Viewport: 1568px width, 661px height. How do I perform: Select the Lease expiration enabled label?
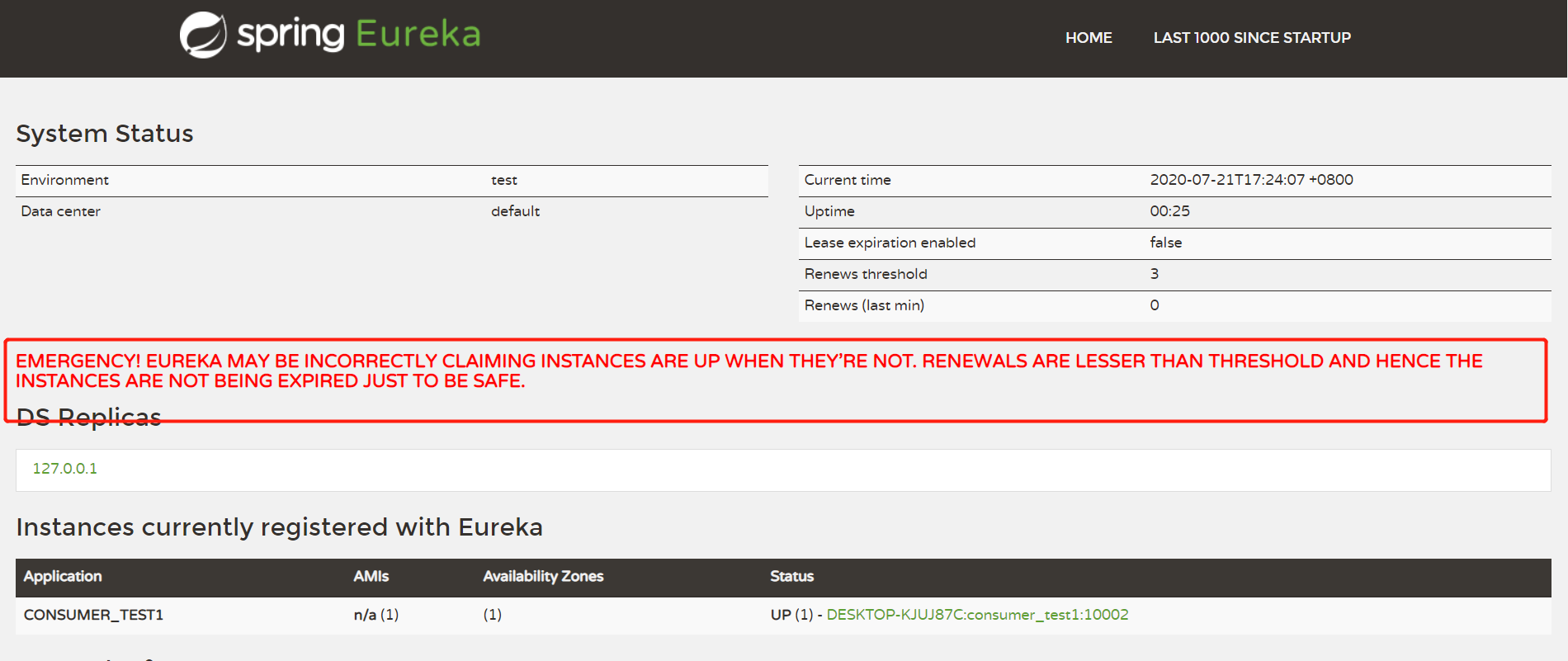890,243
